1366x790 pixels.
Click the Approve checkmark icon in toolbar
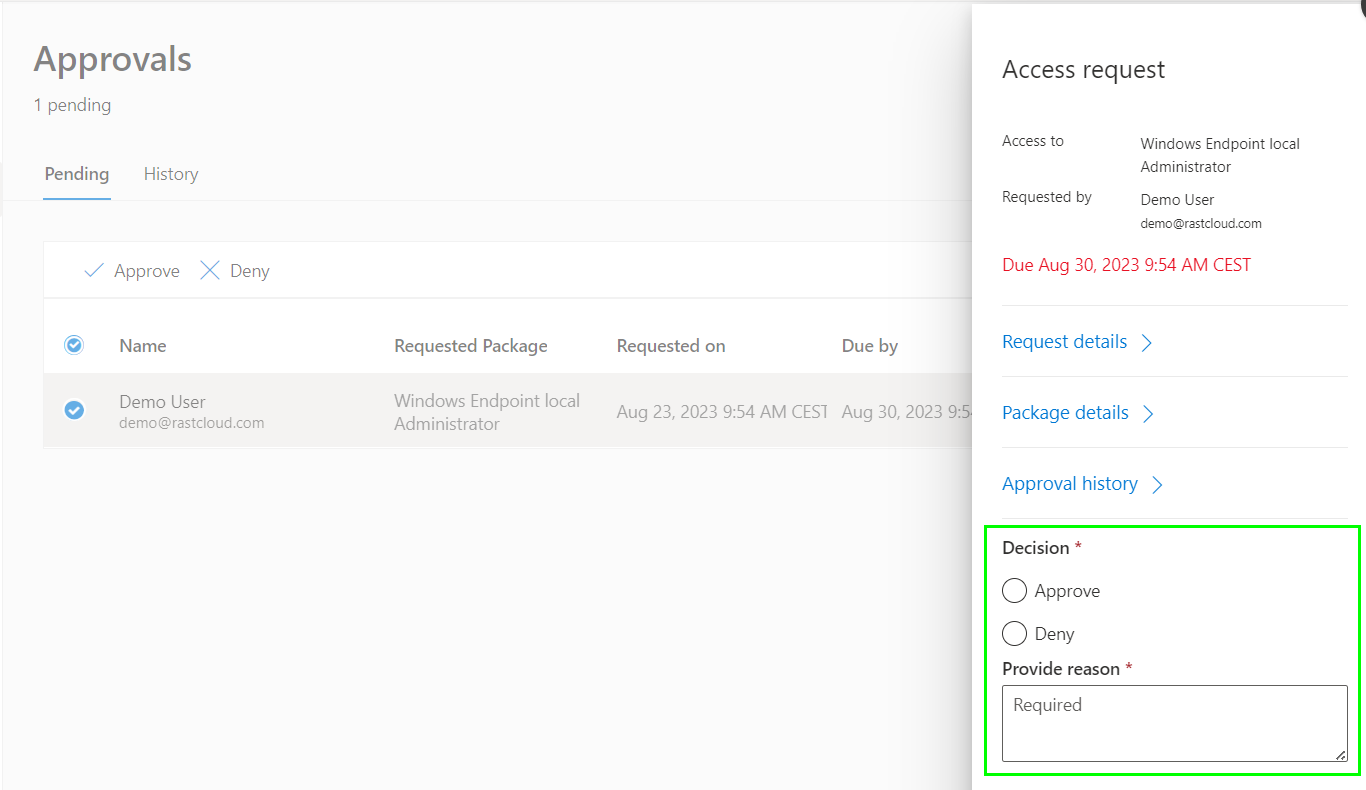click(x=94, y=271)
